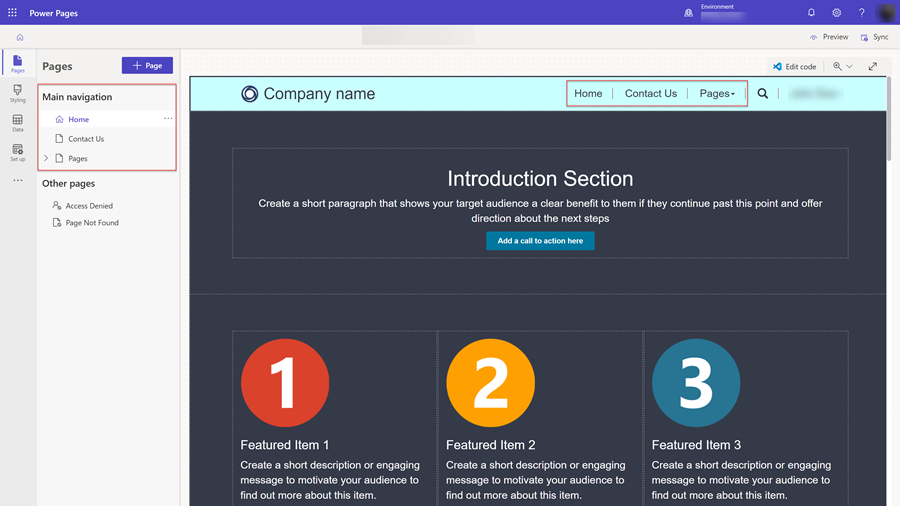
Task: Select Featured Item 2 heading
Action: [x=491, y=445]
